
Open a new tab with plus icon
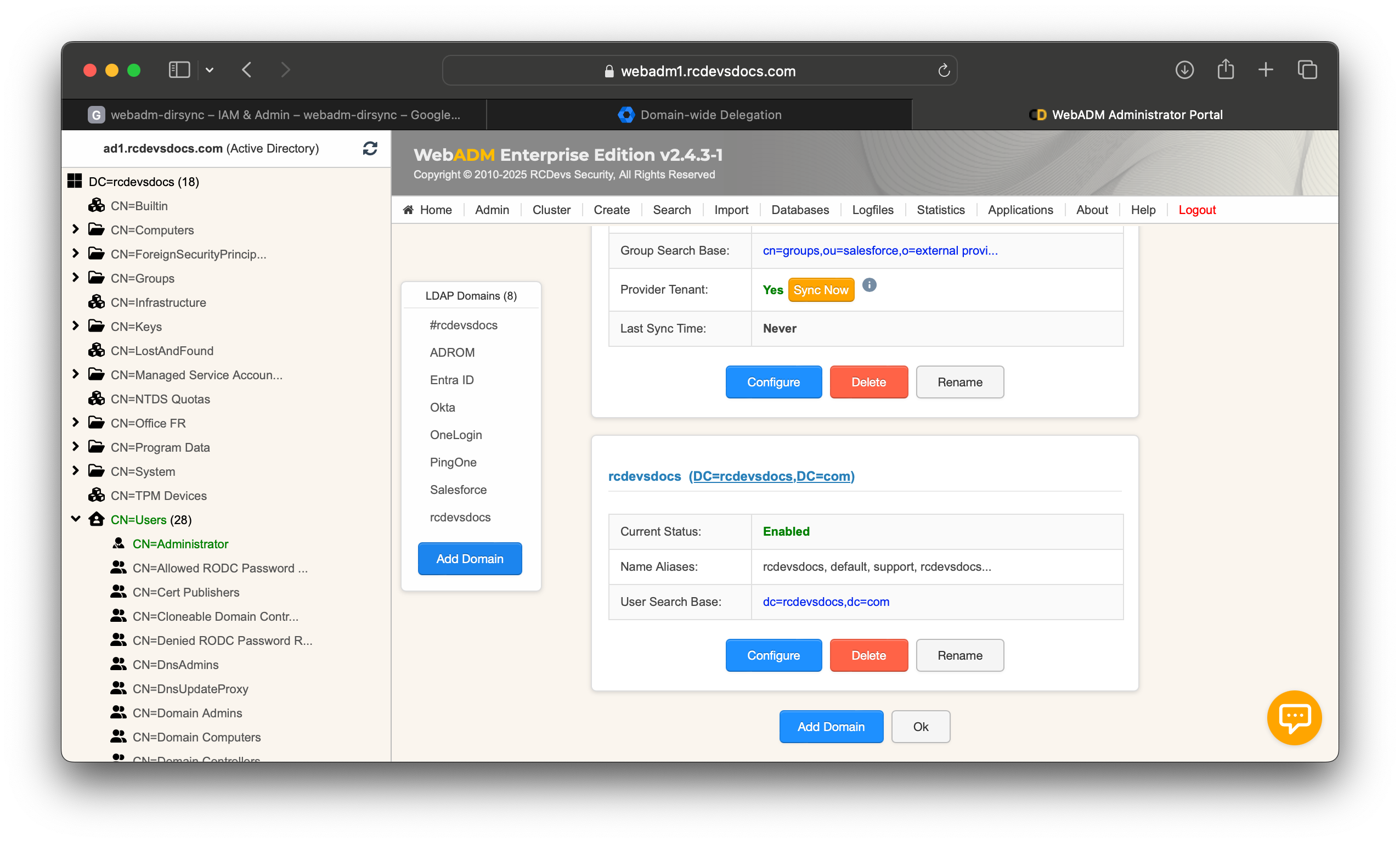pyautogui.click(x=1266, y=70)
